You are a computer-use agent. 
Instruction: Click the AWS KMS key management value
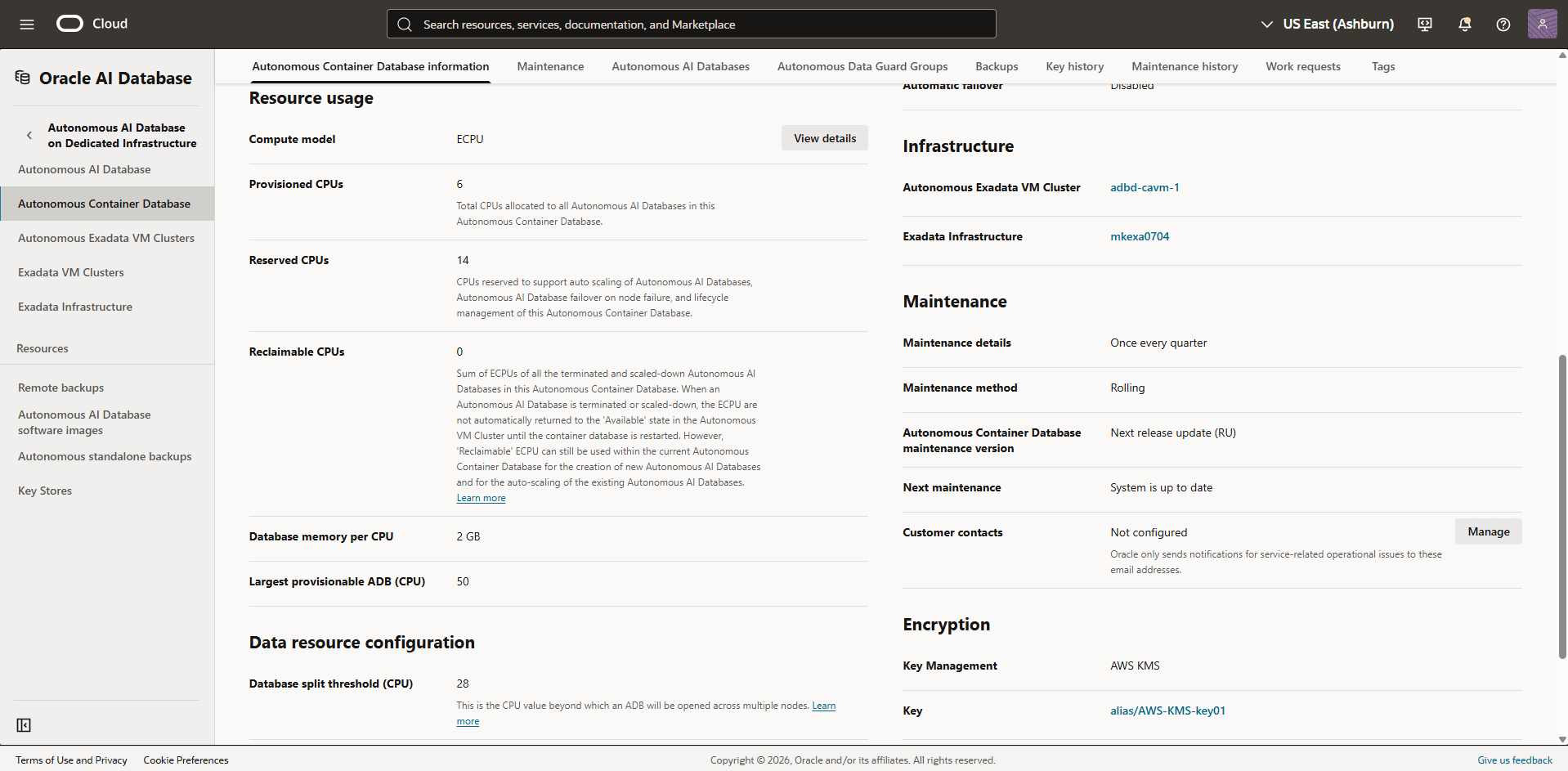point(1135,666)
